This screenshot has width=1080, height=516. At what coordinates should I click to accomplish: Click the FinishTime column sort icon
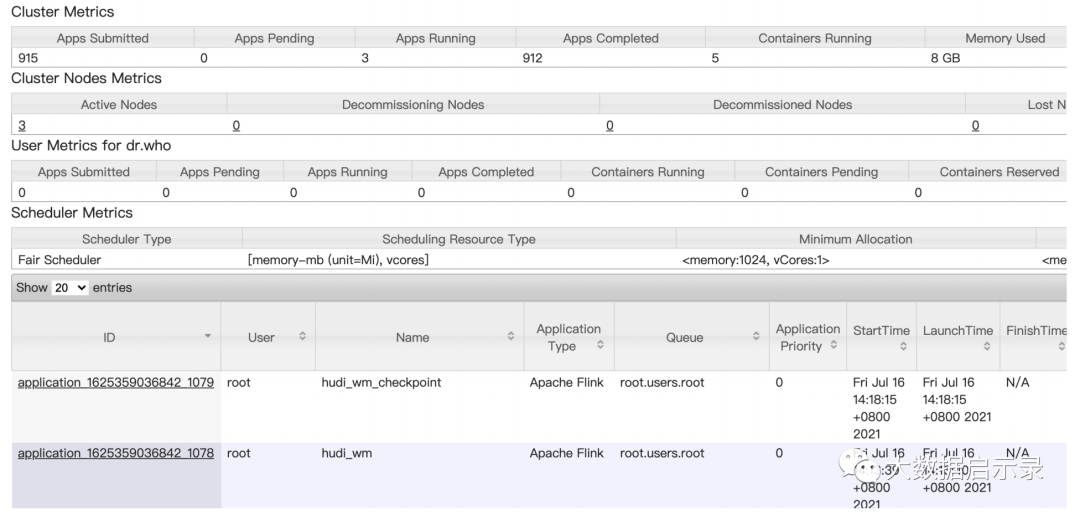pos(1061,346)
